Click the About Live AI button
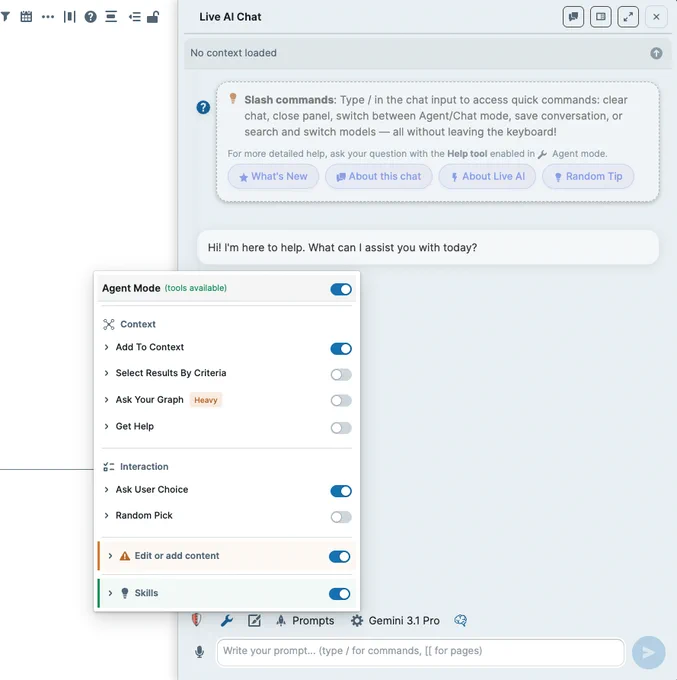This screenshot has width=677, height=680. 487,177
